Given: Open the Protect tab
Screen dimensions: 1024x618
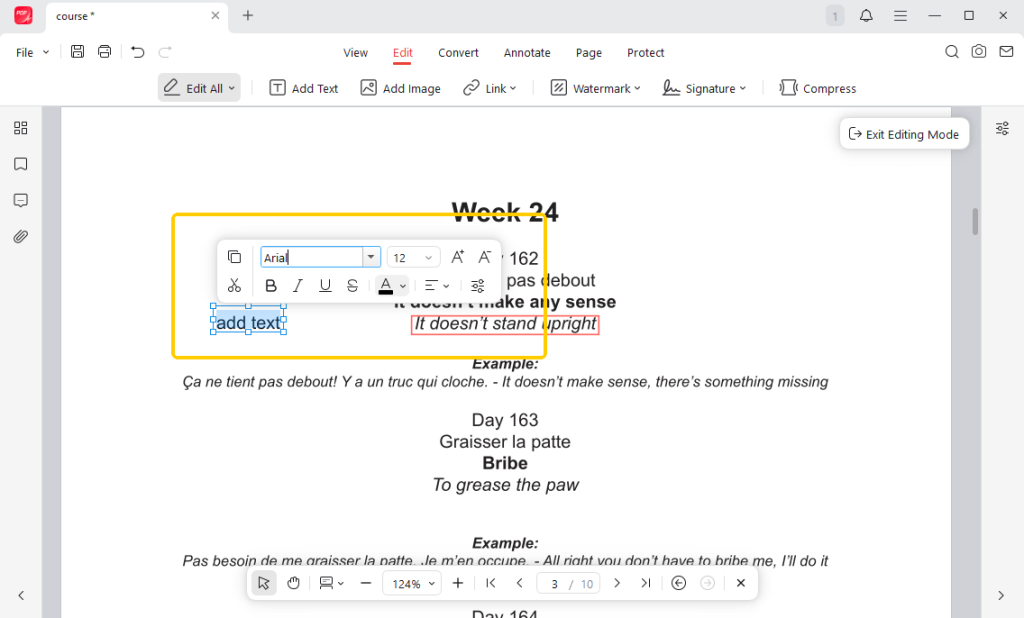Looking at the screenshot, I should click(645, 53).
